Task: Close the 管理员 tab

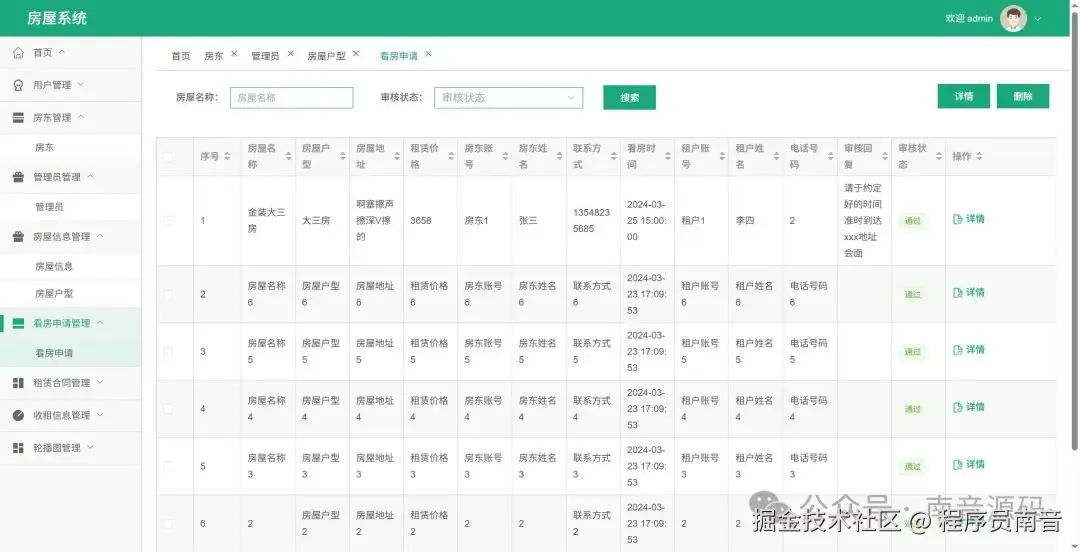Action: click(290, 54)
